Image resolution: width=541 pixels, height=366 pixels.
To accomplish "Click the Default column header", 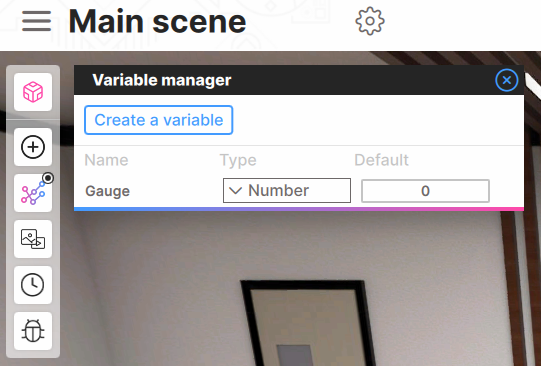I will pos(382,160).
